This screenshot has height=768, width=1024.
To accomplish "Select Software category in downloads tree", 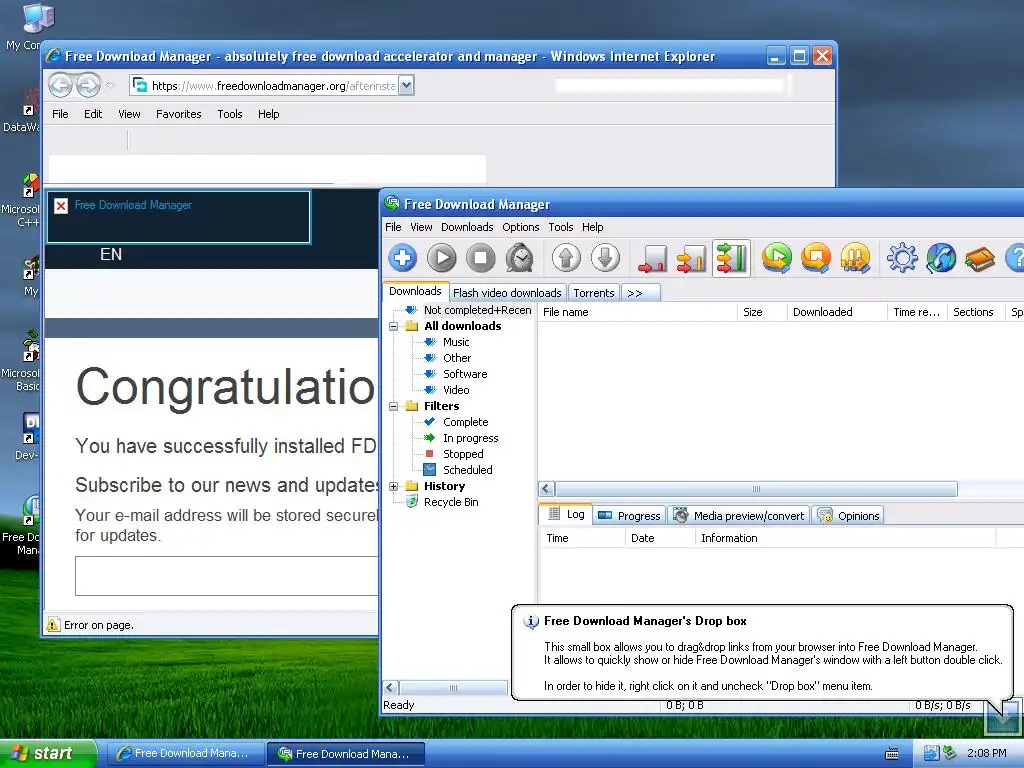I will (465, 374).
